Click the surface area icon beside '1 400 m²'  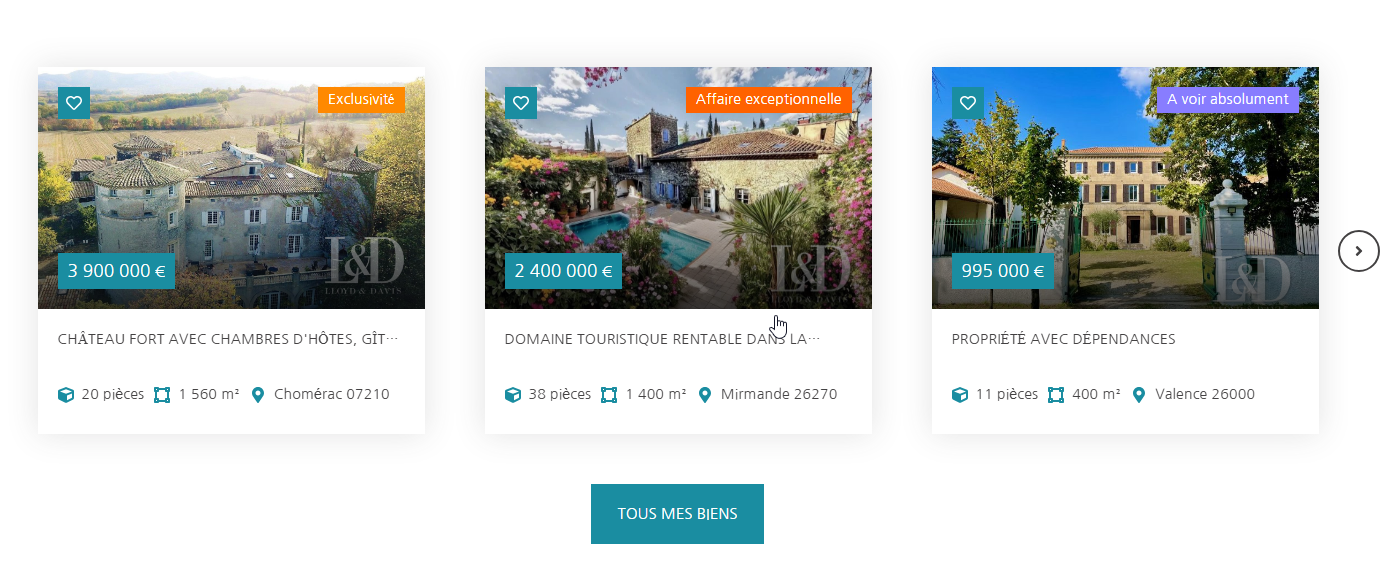pos(609,395)
